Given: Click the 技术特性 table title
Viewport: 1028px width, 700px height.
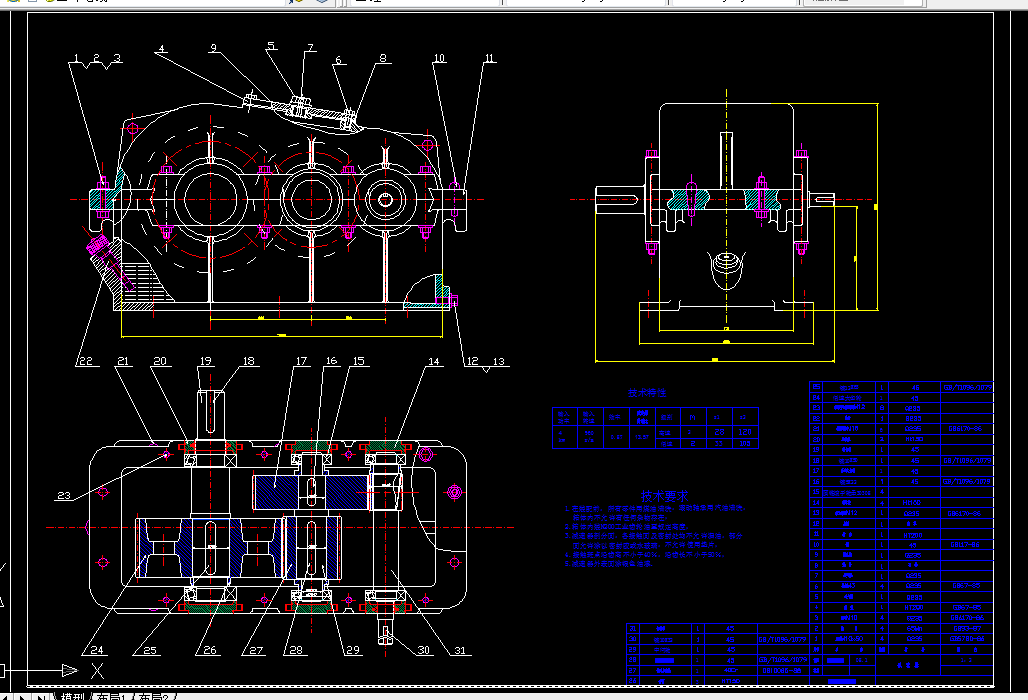Looking at the screenshot, I should point(646,393).
